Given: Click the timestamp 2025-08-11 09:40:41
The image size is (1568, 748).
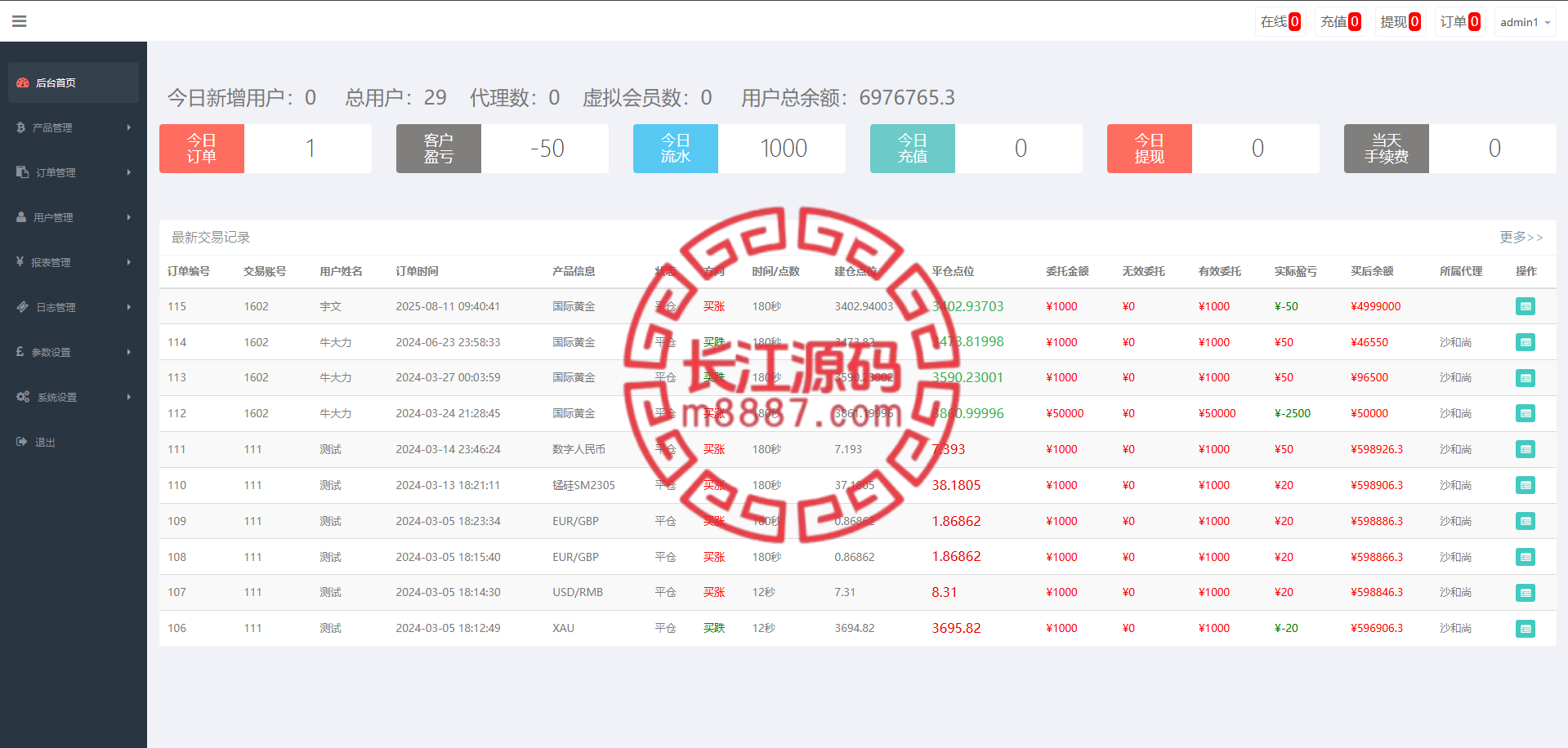Looking at the screenshot, I should 448,306.
